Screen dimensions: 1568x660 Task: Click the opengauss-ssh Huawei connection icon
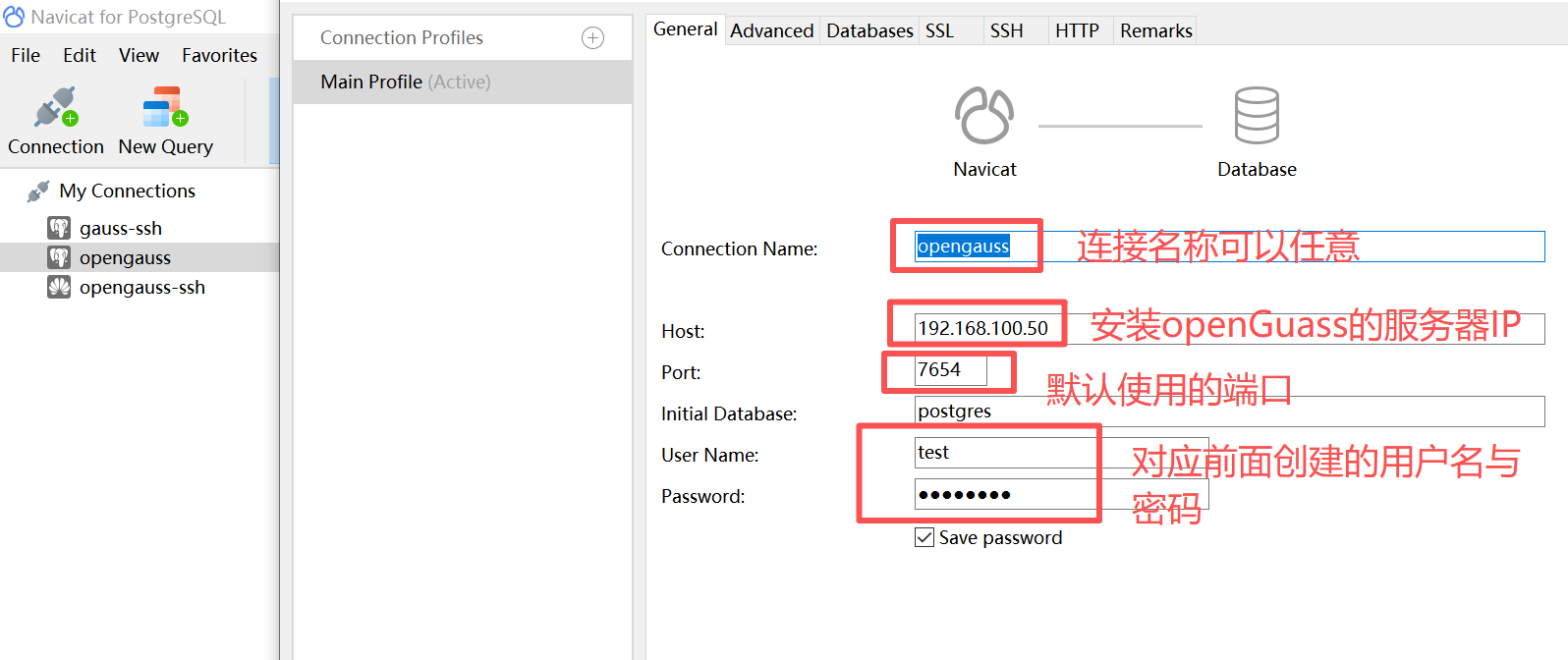59,287
